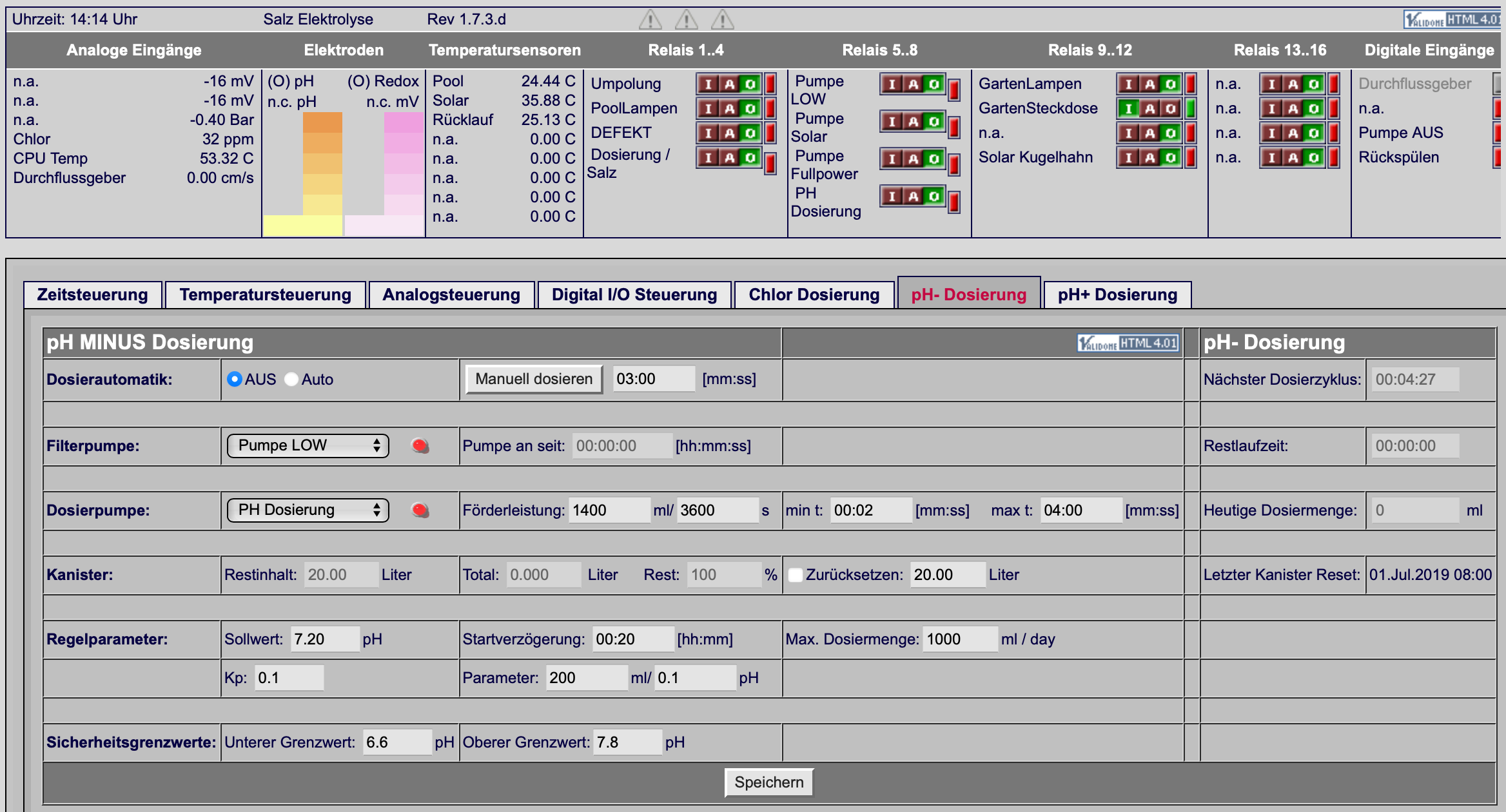Click the red status LED next to Dosierpumpe

coord(420,510)
